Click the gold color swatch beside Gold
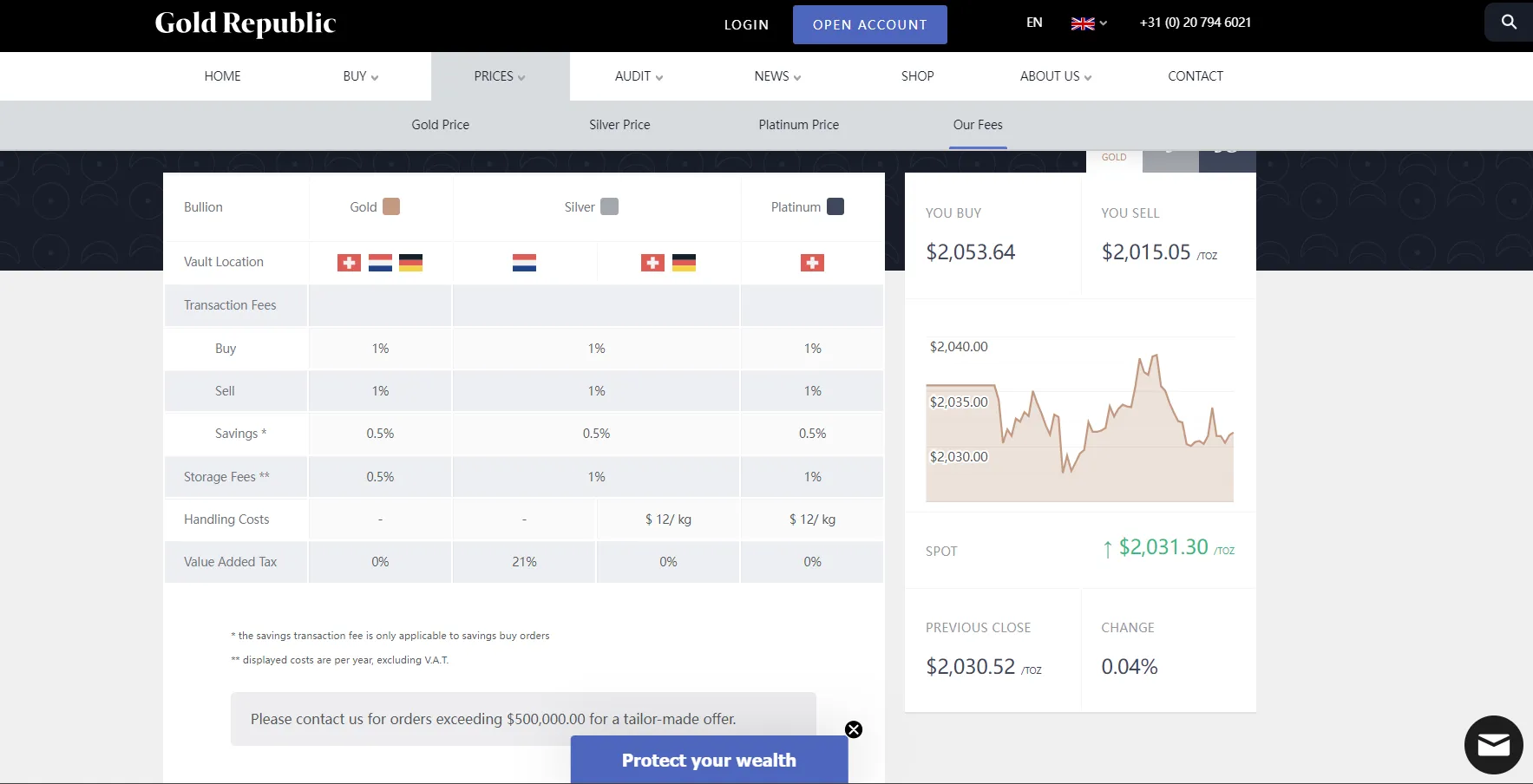Screen dimensions: 1533x784 [x=391, y=206]
